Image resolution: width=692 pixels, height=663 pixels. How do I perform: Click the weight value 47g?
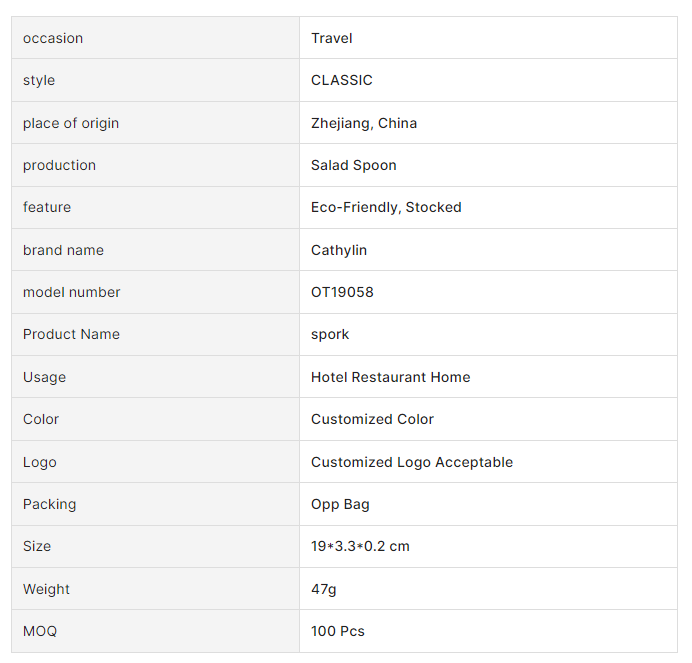point(323,589)
